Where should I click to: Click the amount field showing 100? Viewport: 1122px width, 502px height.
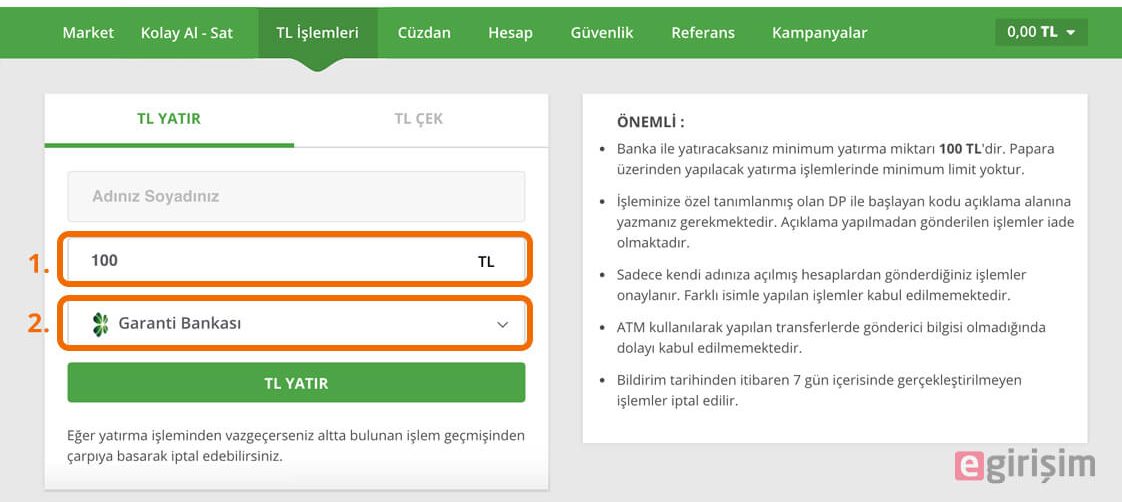[x=296, y=260]
